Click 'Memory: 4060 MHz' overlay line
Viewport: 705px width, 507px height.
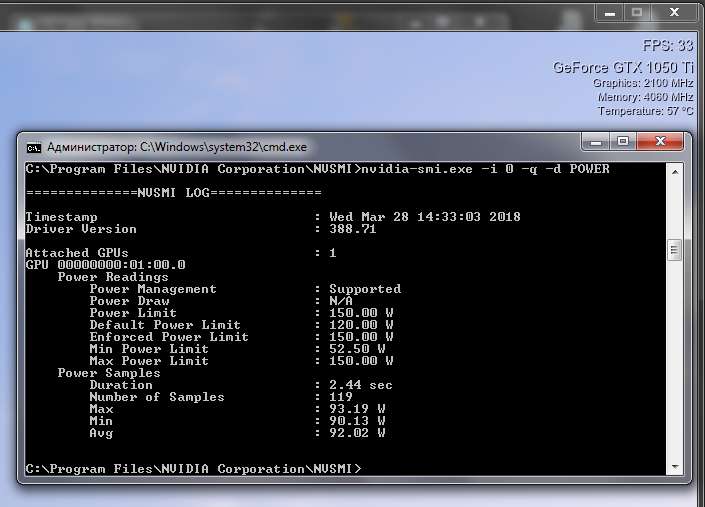(x=646, y=97)
